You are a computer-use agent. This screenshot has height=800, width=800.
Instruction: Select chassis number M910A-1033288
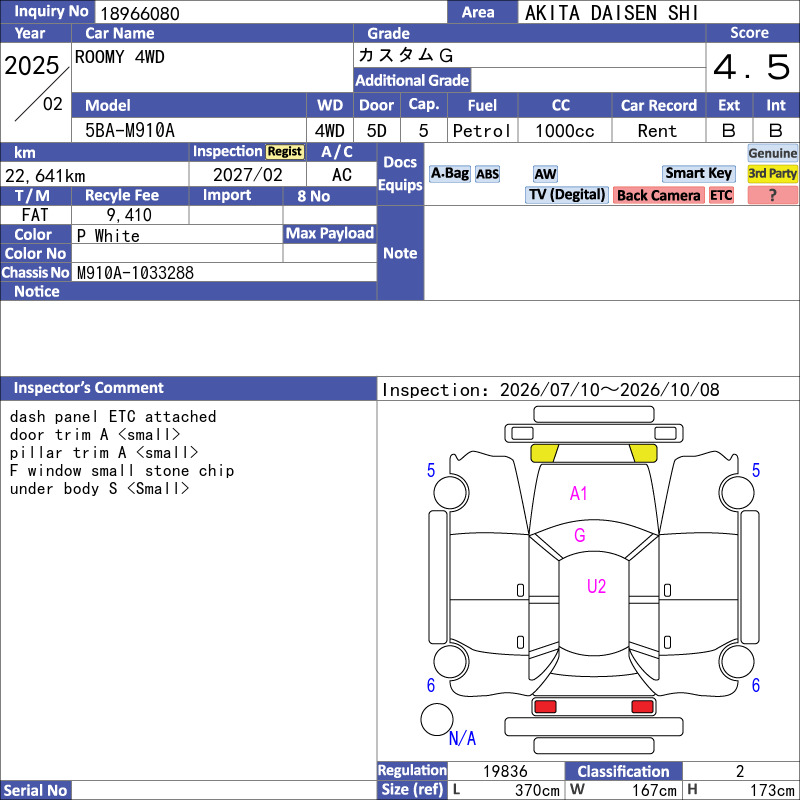pyautogui.click(x=135, y=273)
